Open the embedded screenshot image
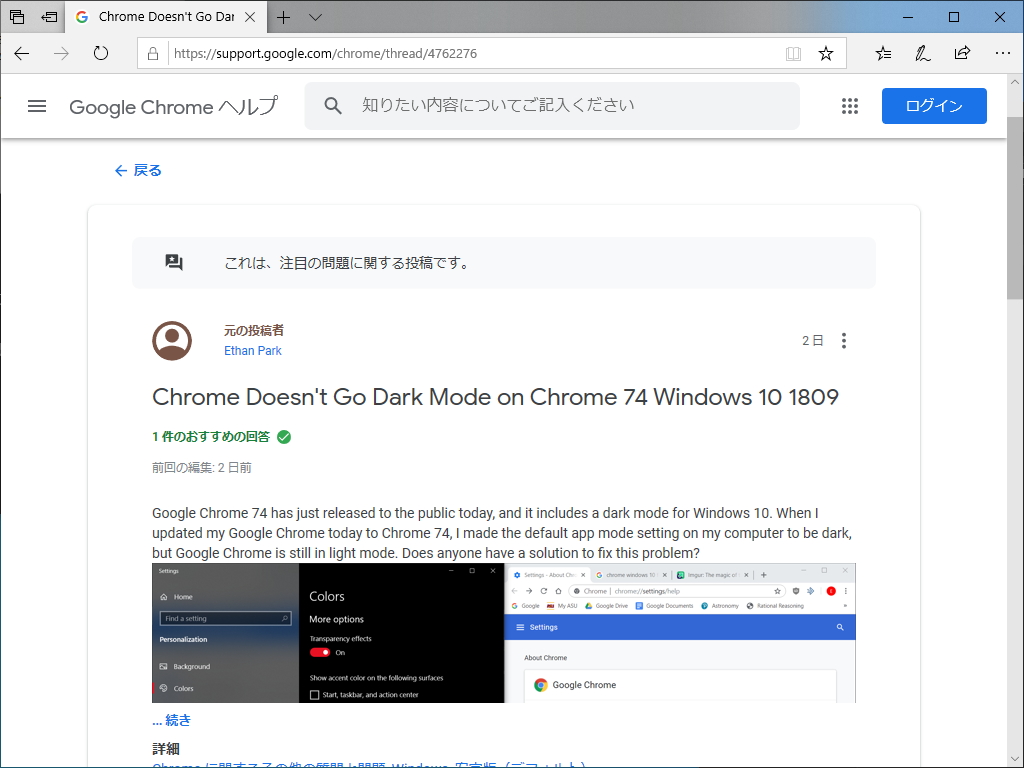 pos(504,633)
